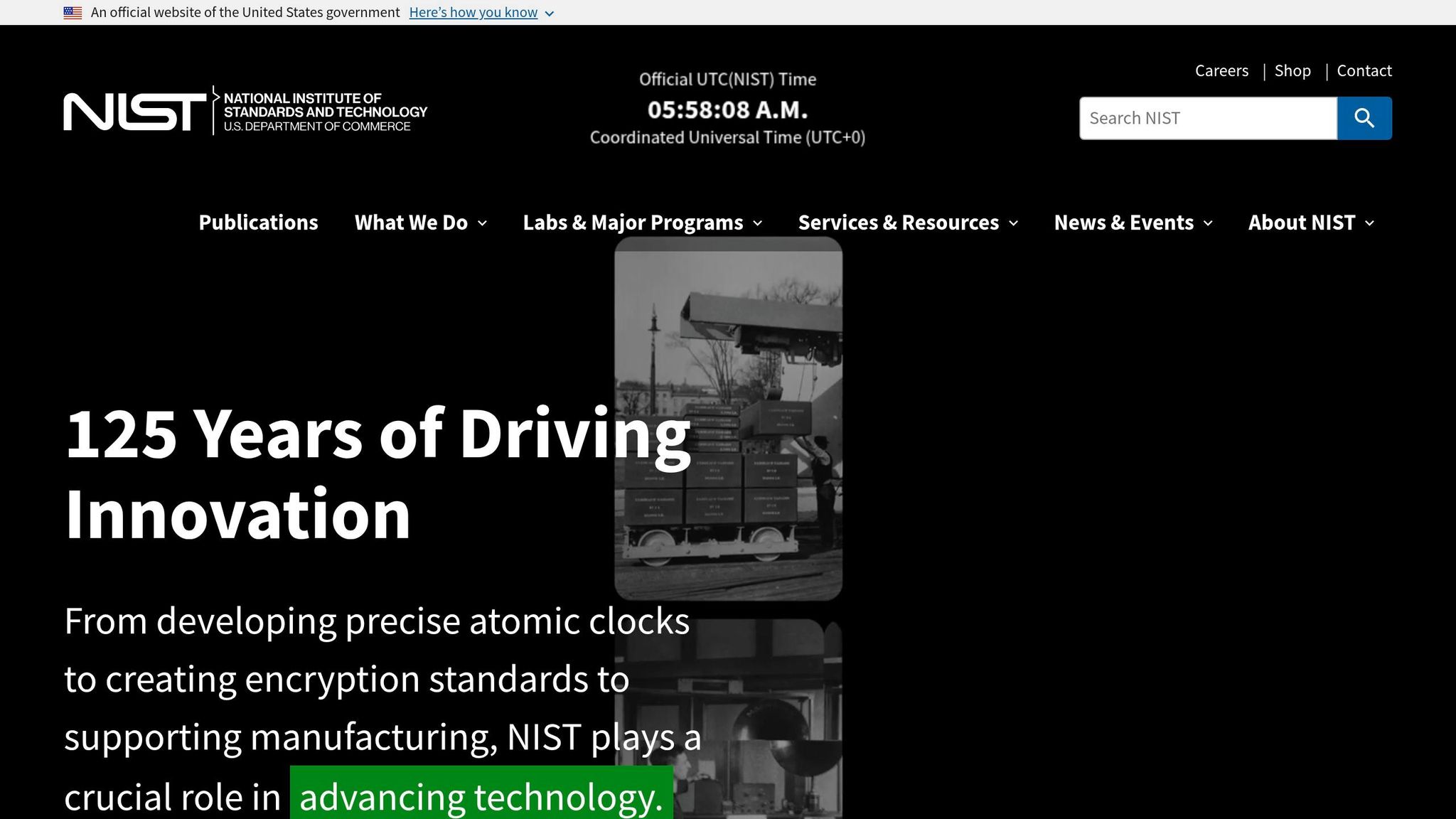The height and width of the screenshot is (819, 1456).
Task: Click the U.S. flag icon in the banner
Action: point(72,11)
